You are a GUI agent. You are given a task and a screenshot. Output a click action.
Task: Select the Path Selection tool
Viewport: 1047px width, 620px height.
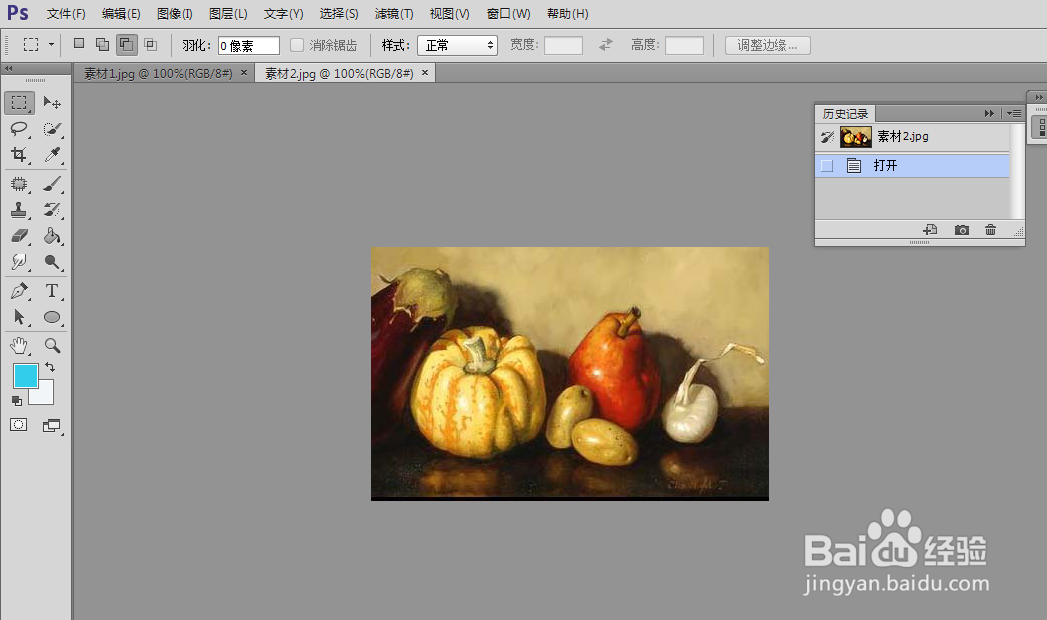19,317
